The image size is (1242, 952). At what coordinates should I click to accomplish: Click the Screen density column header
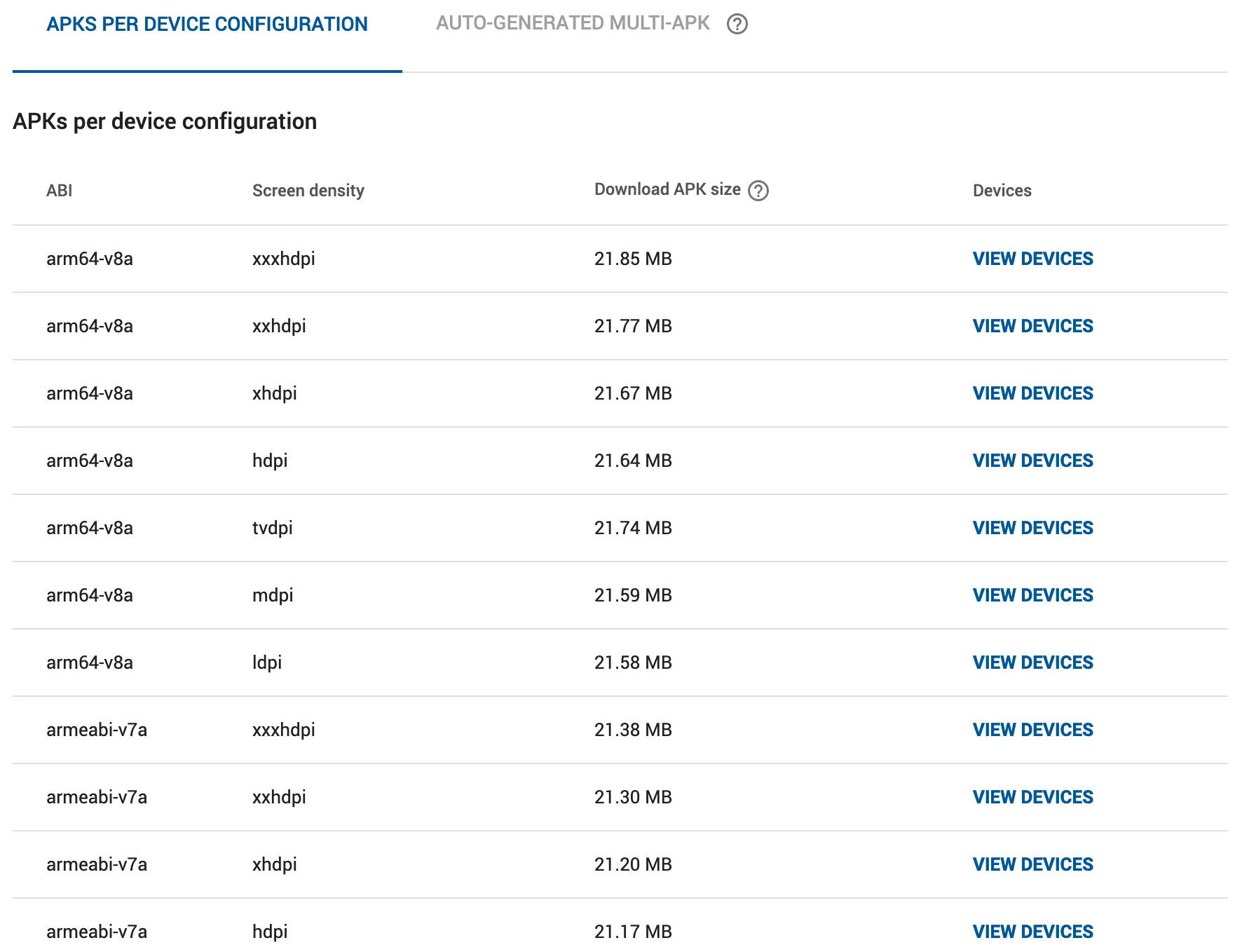point(308,190)
